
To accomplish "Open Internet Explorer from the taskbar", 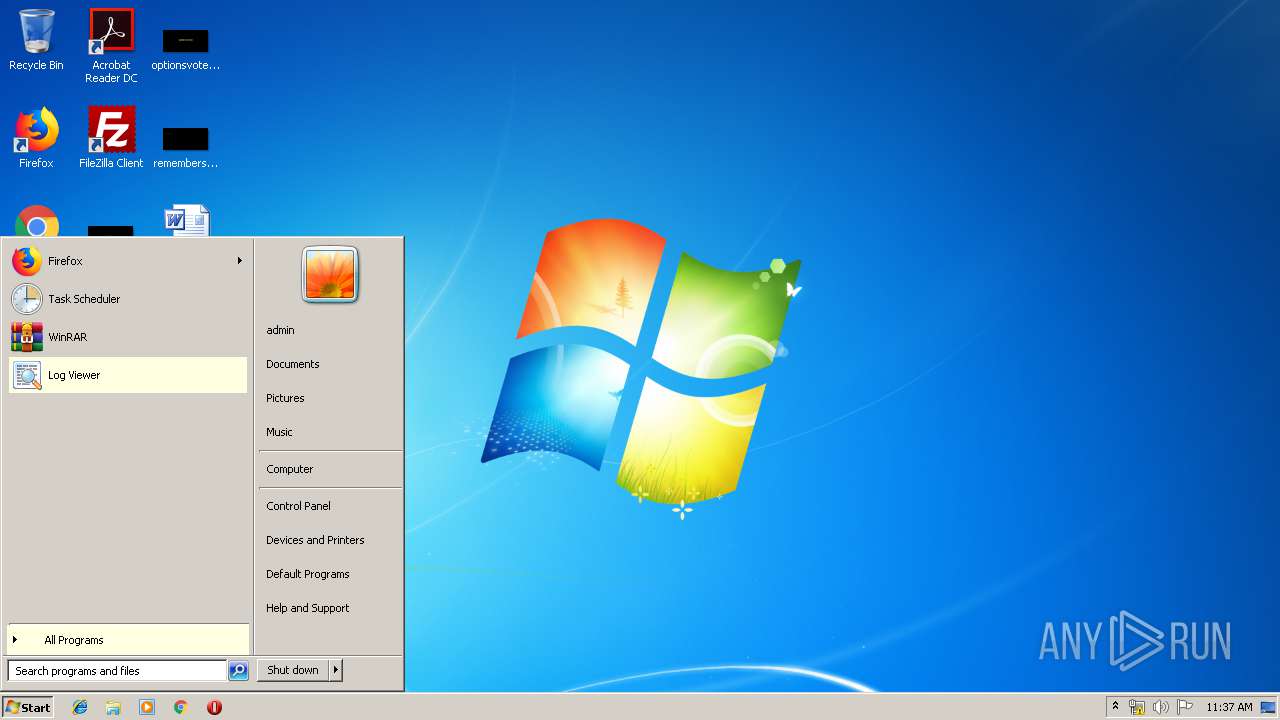I will (80, 707).
